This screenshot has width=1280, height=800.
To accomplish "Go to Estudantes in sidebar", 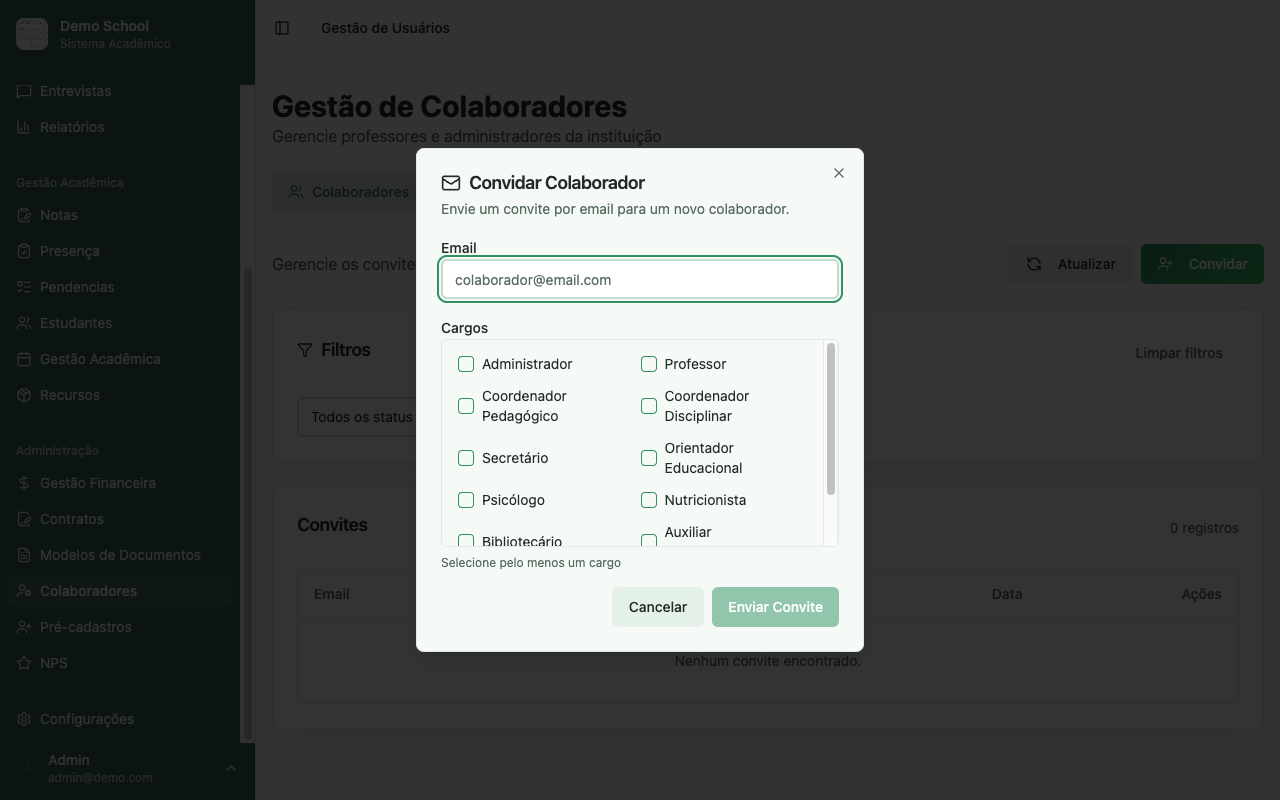I will tap(120, 323).
